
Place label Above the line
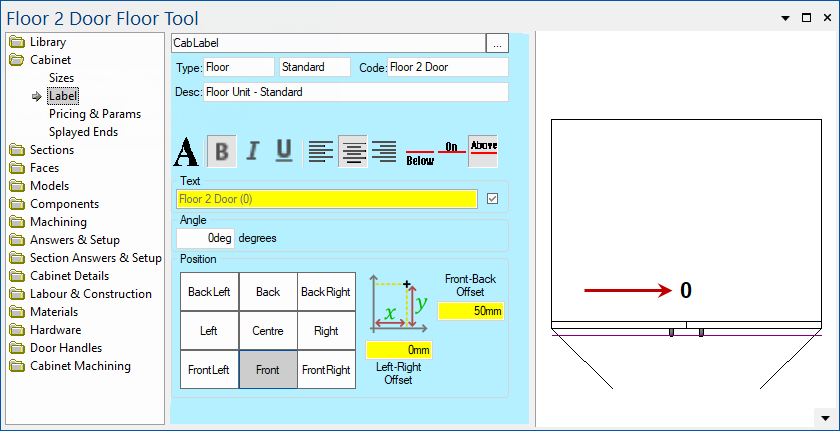(483, 151)
